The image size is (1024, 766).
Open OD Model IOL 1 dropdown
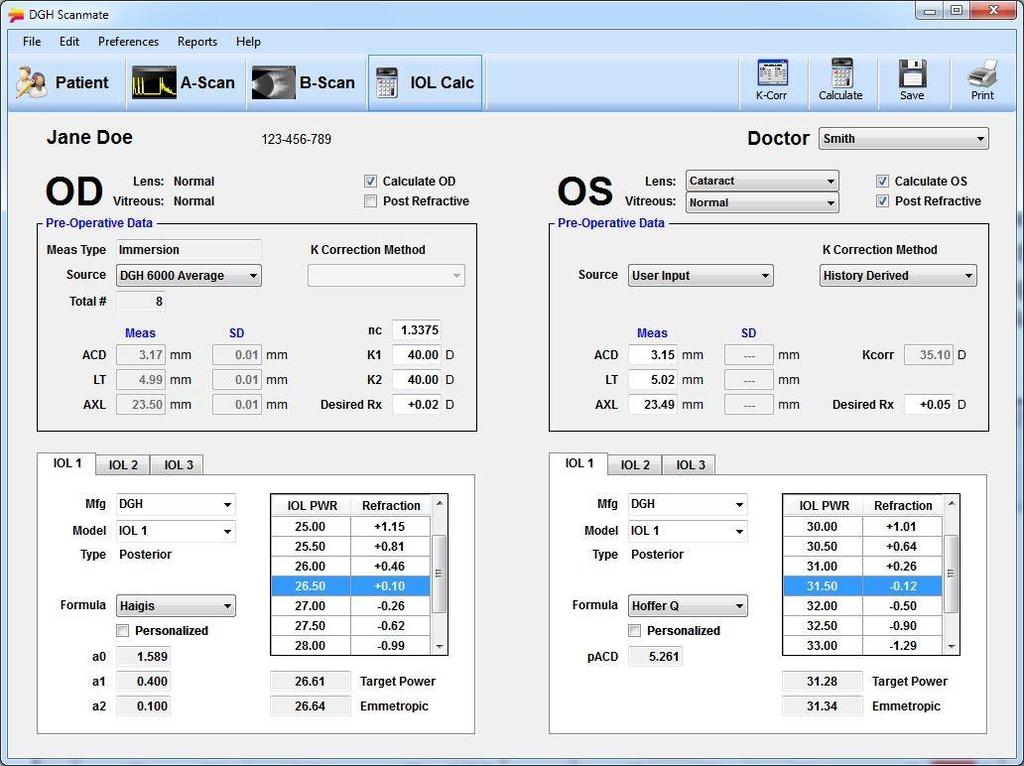pyautogui.click(x=176, y=531)
